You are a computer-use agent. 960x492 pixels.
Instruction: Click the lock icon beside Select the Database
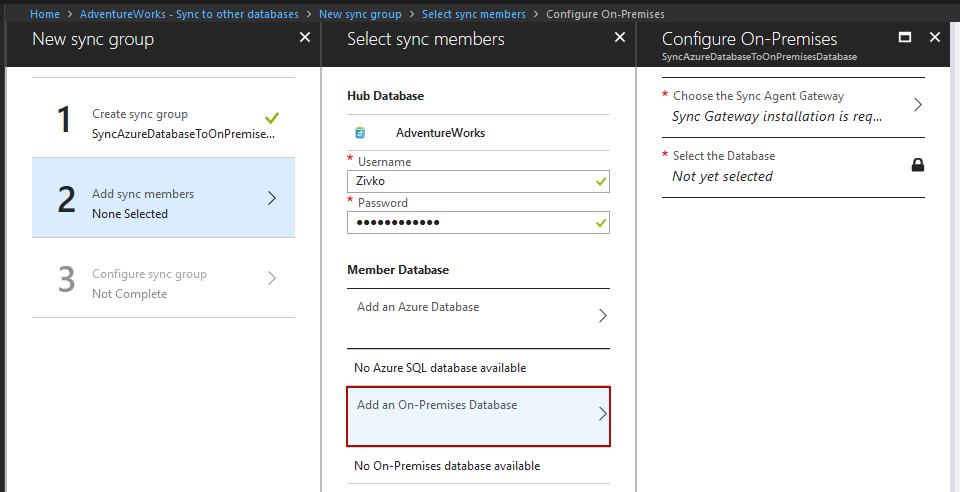click(918, 165)
